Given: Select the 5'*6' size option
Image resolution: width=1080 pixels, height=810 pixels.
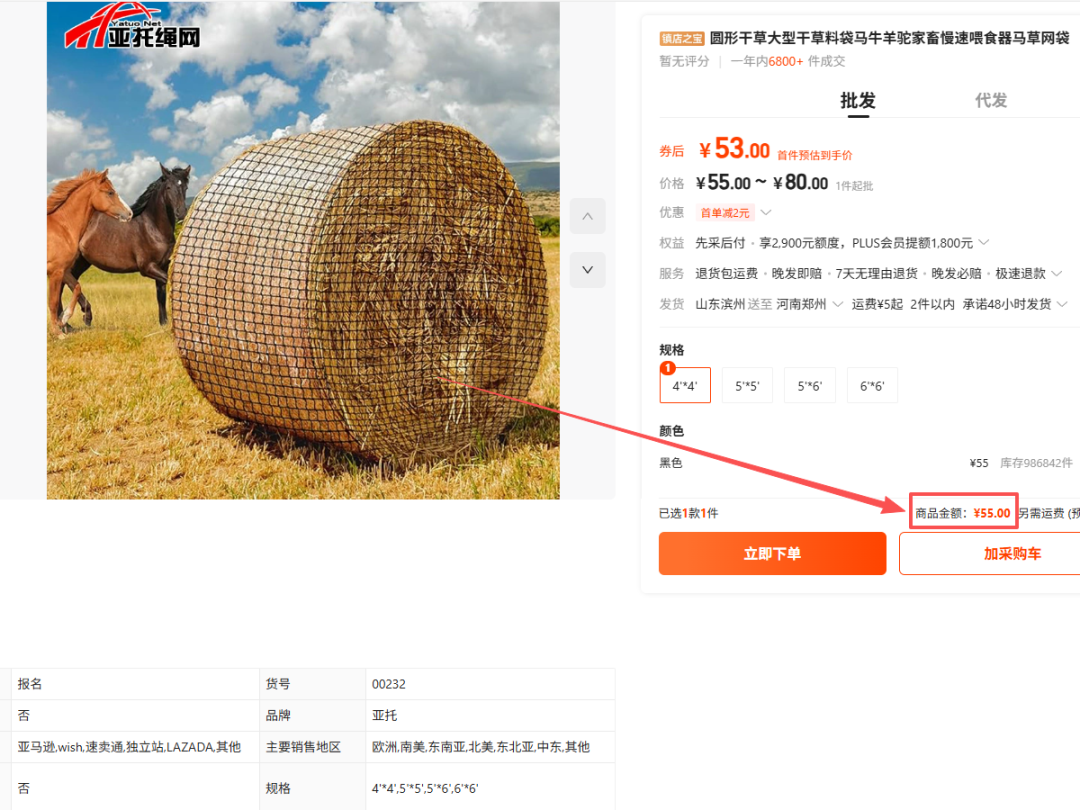Looking at the screenshot, I should coord(809,386).
